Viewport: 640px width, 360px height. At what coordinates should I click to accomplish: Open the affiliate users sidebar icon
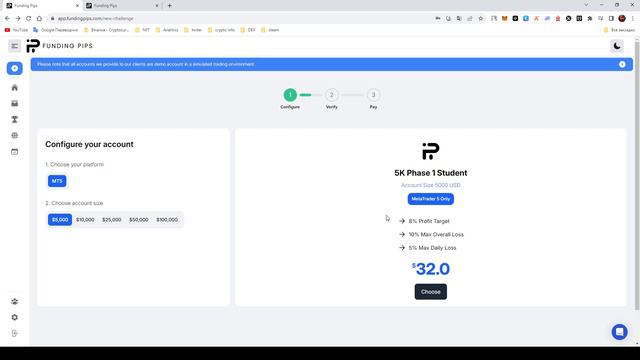click(x=15, y=302)
